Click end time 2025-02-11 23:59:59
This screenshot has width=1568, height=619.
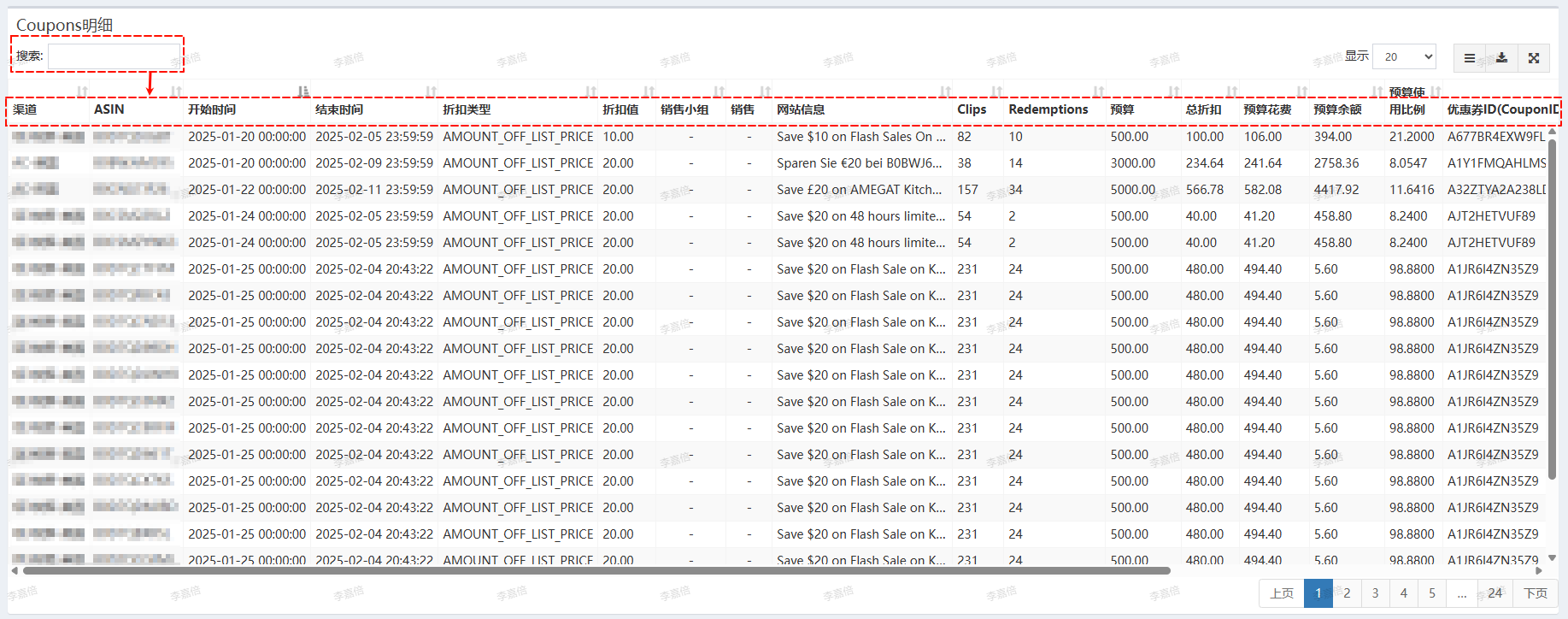[374, 190]
